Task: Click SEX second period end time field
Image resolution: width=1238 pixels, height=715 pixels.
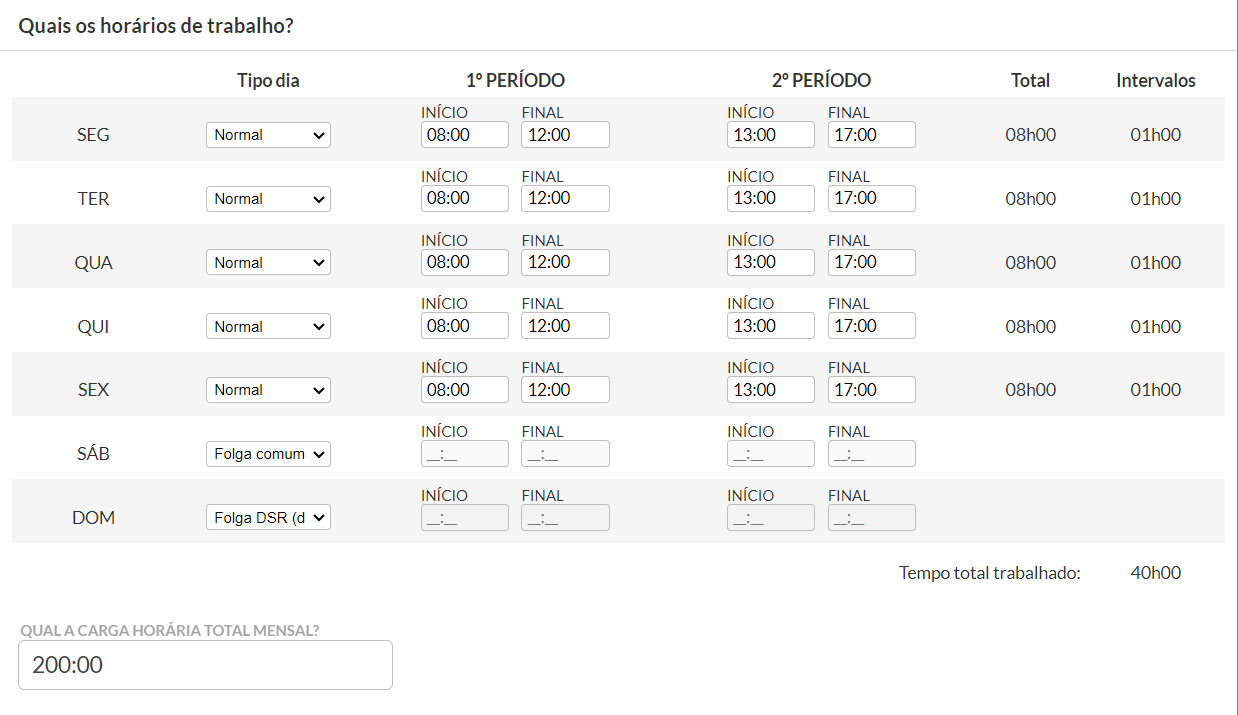Action: point(871,390)
